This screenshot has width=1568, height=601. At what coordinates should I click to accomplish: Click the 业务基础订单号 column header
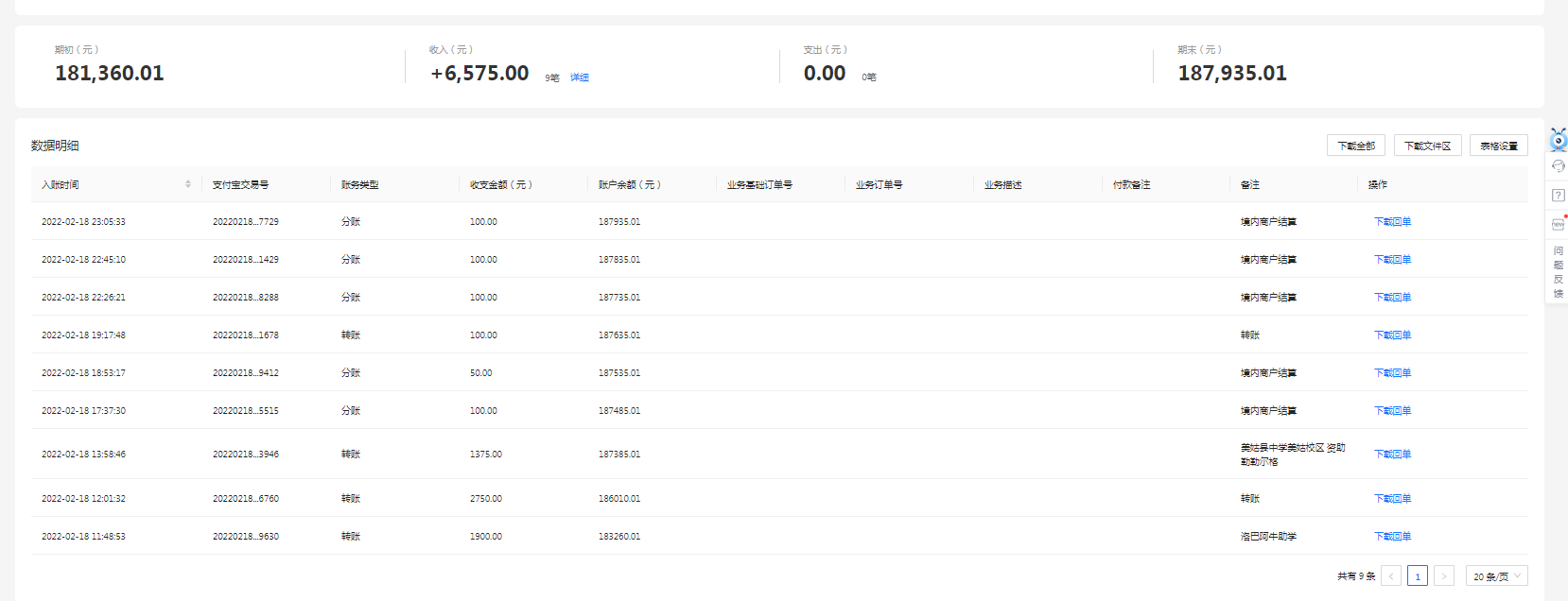(x=759, y=184)
